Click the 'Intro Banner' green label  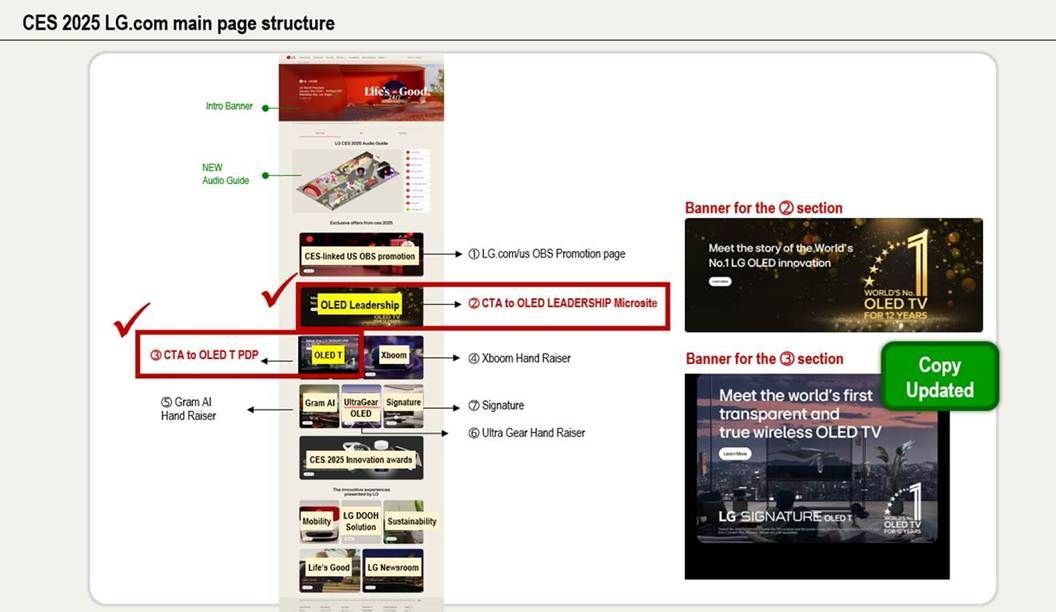(x=229, y=106)
